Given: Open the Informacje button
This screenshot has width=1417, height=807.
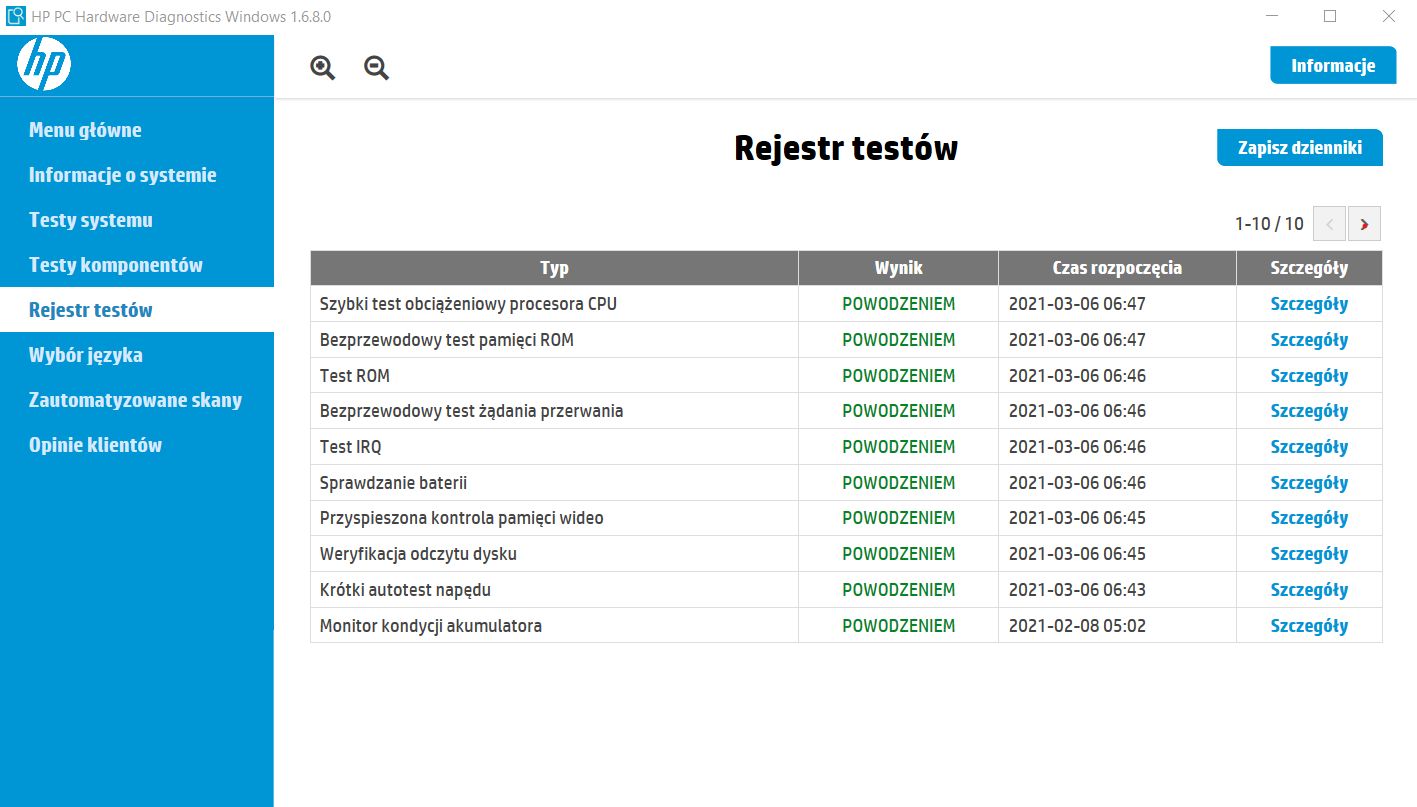Looking at the screenshot, I should [x=1333, y=66].
